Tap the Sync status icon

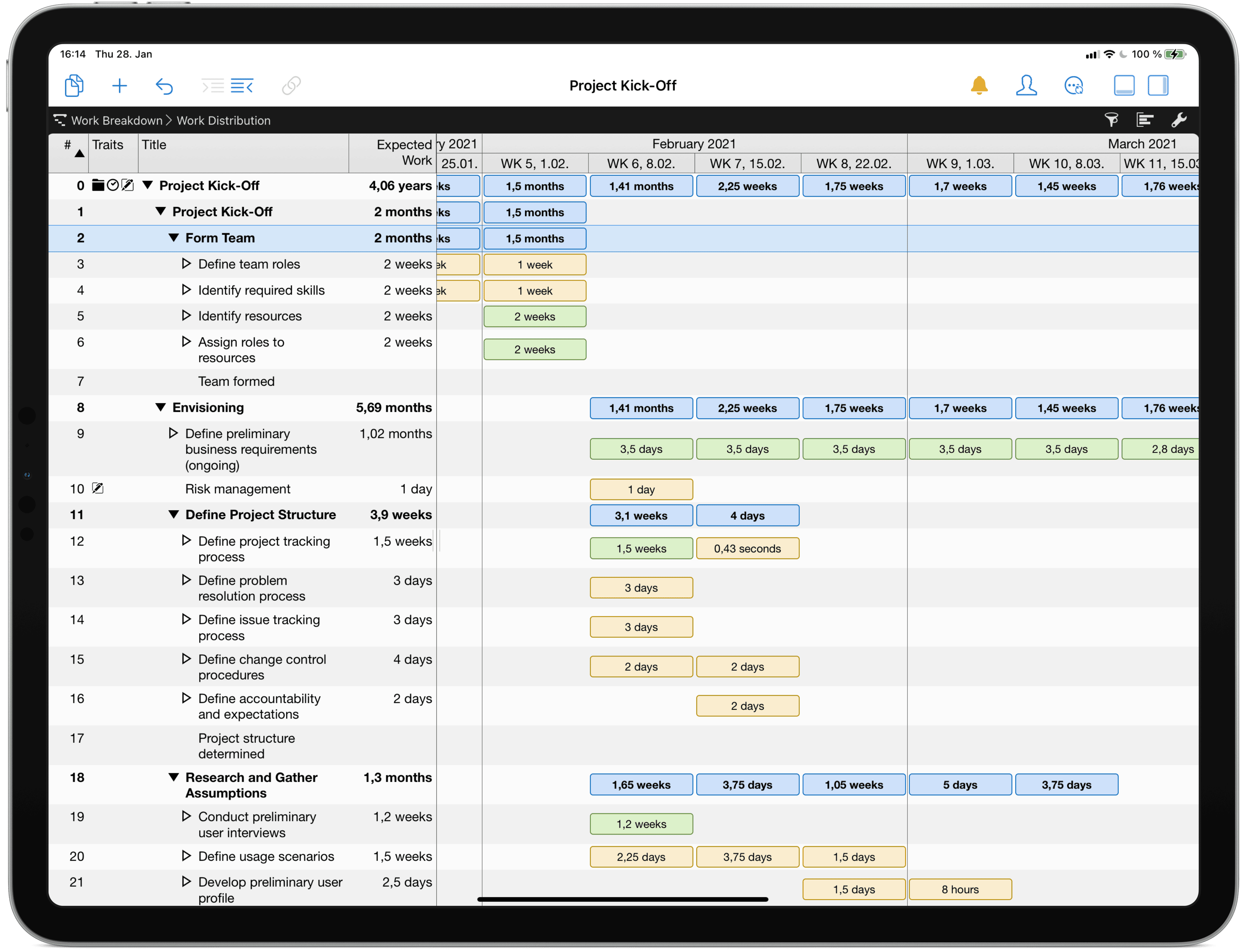pos(1074,85)
